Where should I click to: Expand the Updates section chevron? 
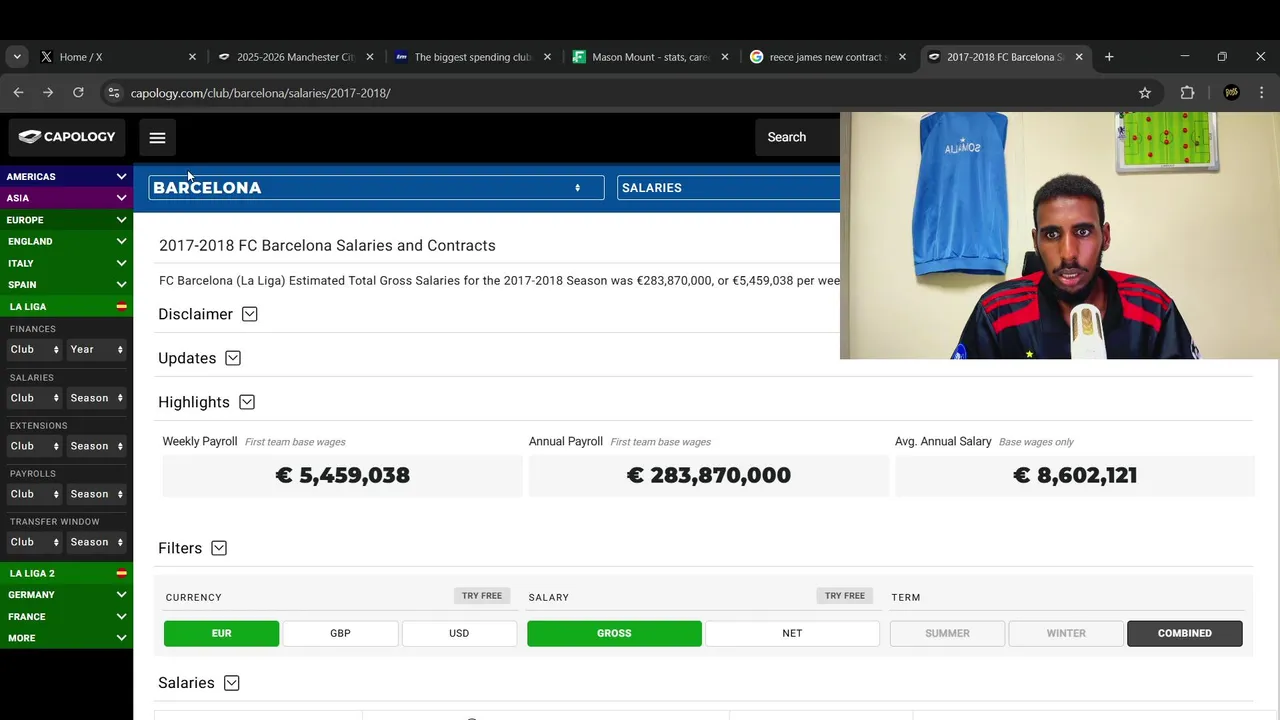click(x=233, y=358)
